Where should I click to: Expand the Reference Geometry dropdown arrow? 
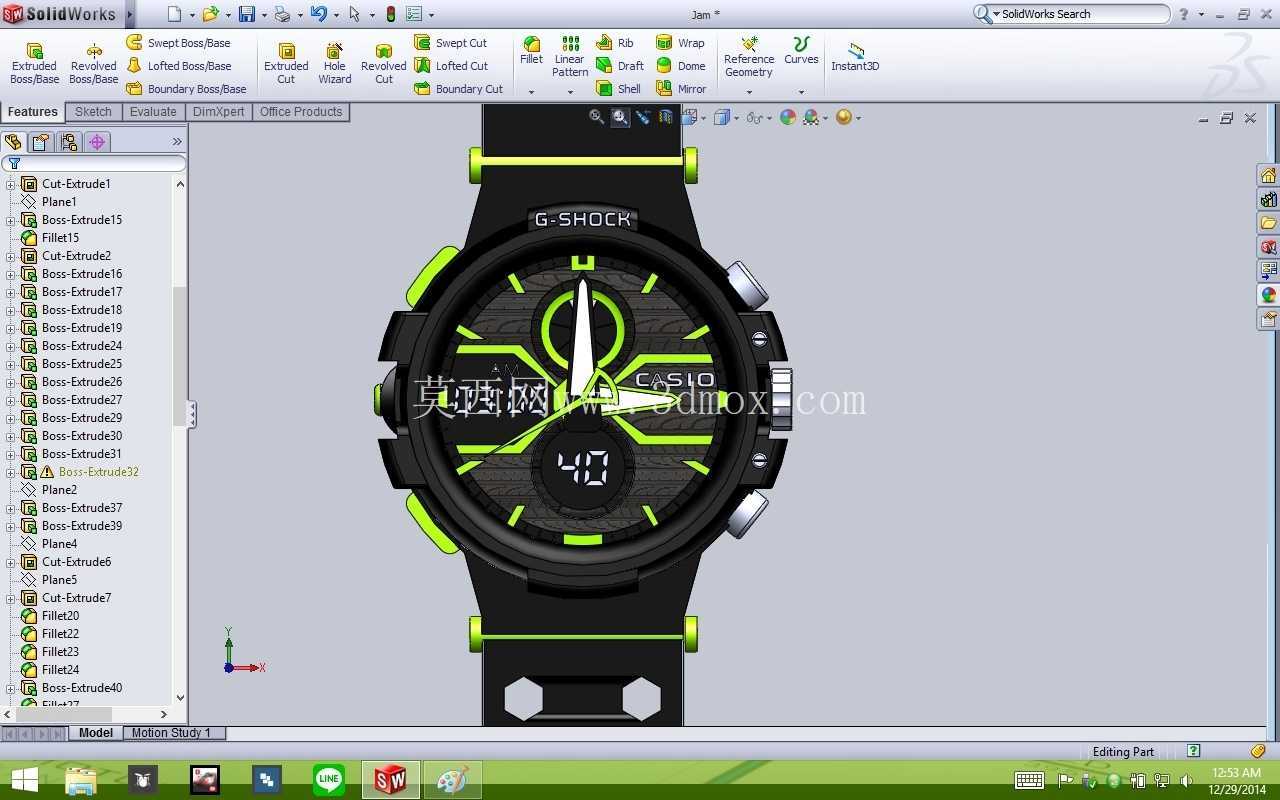point(749,92)
